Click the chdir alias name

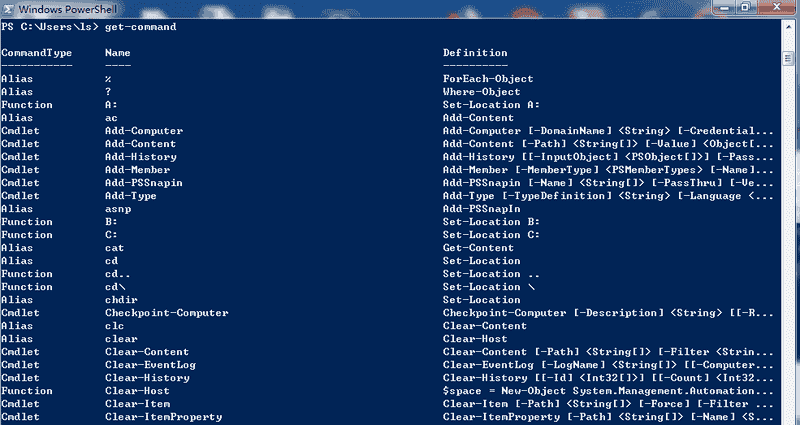(121, 300)
